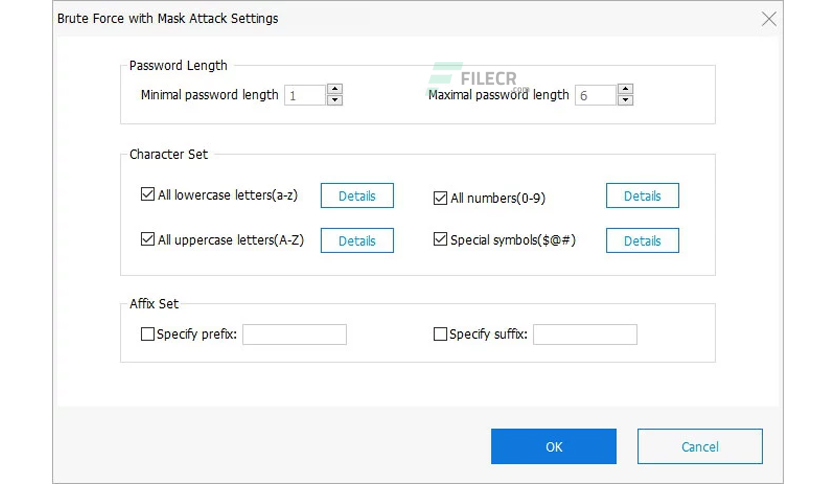Click the prefix text field

(294, 335)
